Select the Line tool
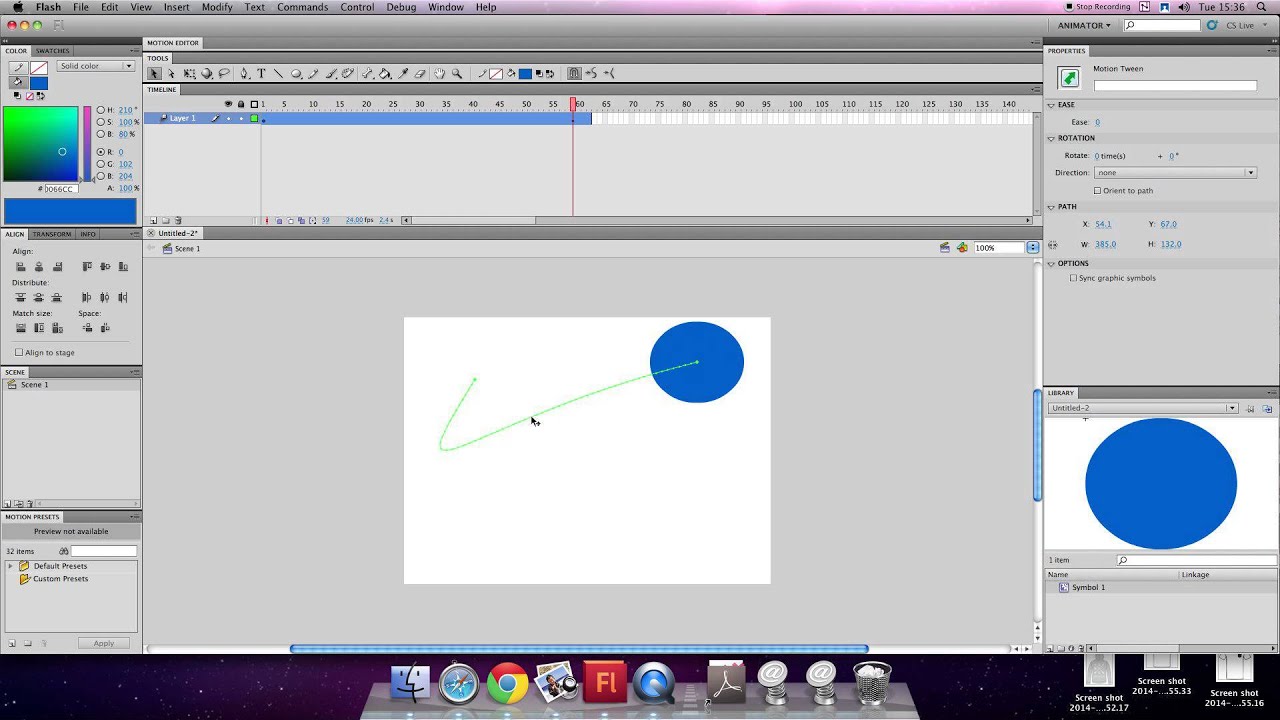 pos(278,73)
